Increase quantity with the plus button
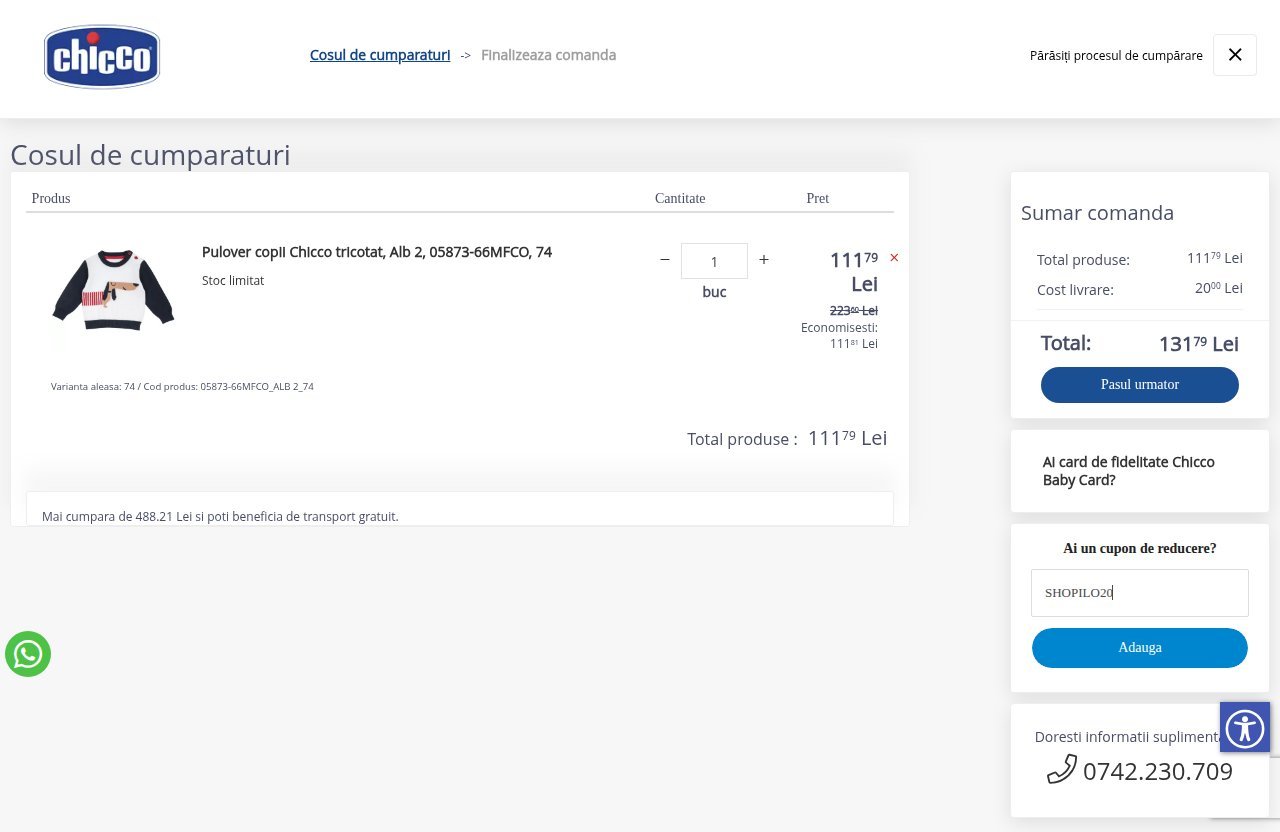The height and width of the screenshot is (832, 1280). [764, 260]
